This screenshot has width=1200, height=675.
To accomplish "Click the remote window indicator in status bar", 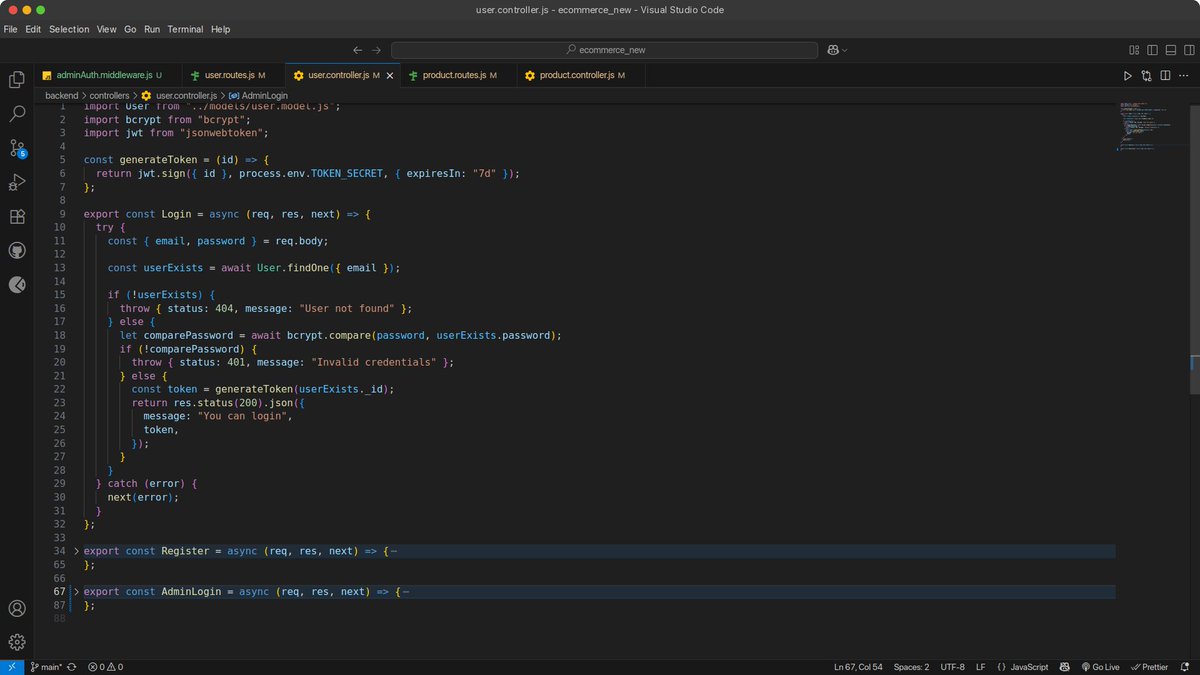I will click(x=12, y=667).
